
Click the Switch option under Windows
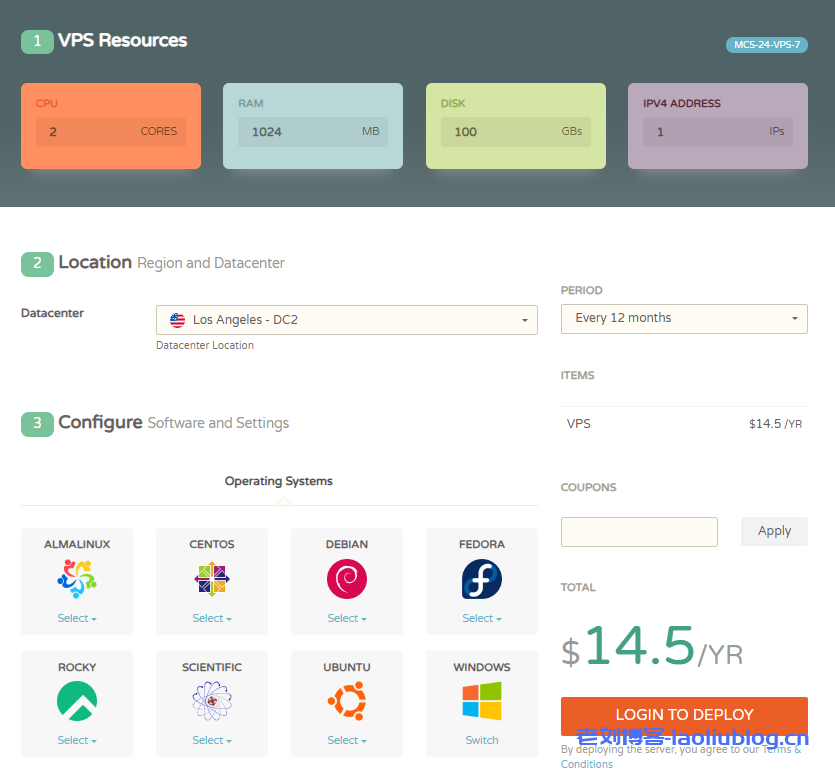tap(481, 739)
